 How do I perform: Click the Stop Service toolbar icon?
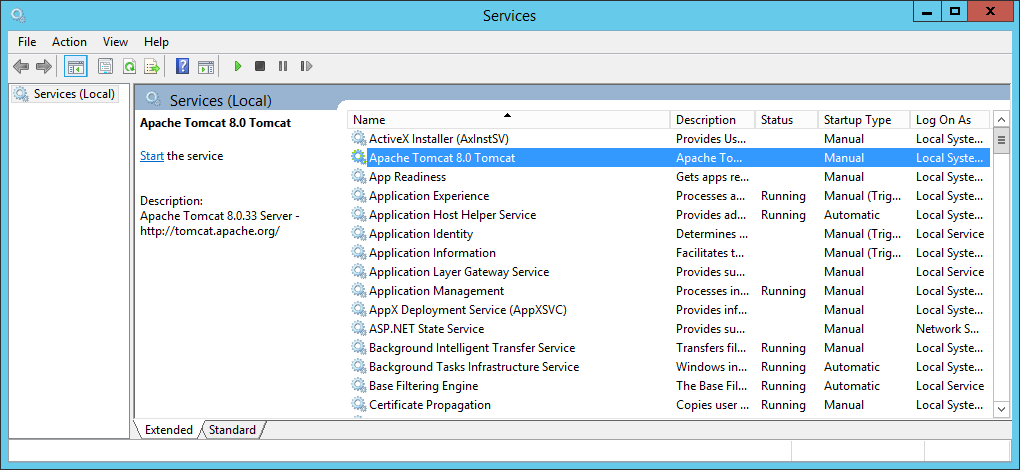[260, 67]
